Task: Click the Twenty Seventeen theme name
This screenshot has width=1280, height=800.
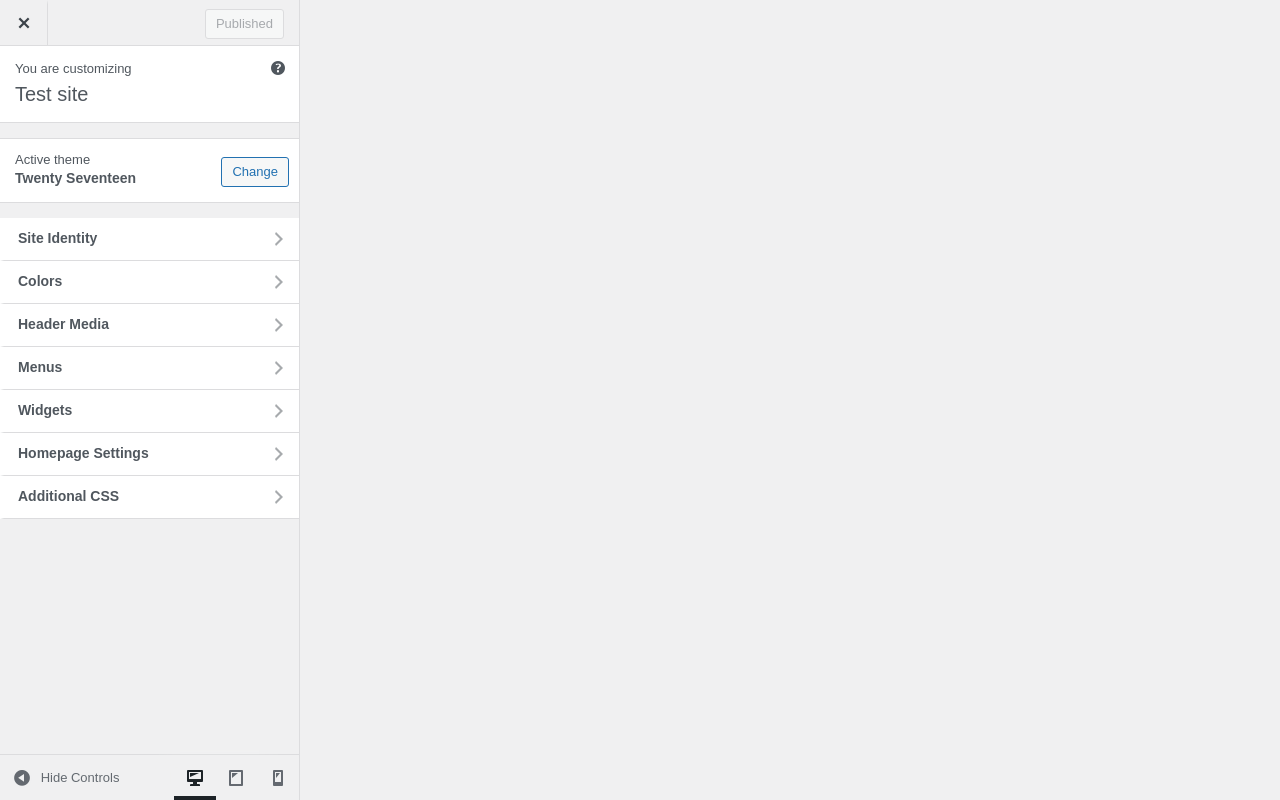Action: pyautogui.click(x=75, y=178)
